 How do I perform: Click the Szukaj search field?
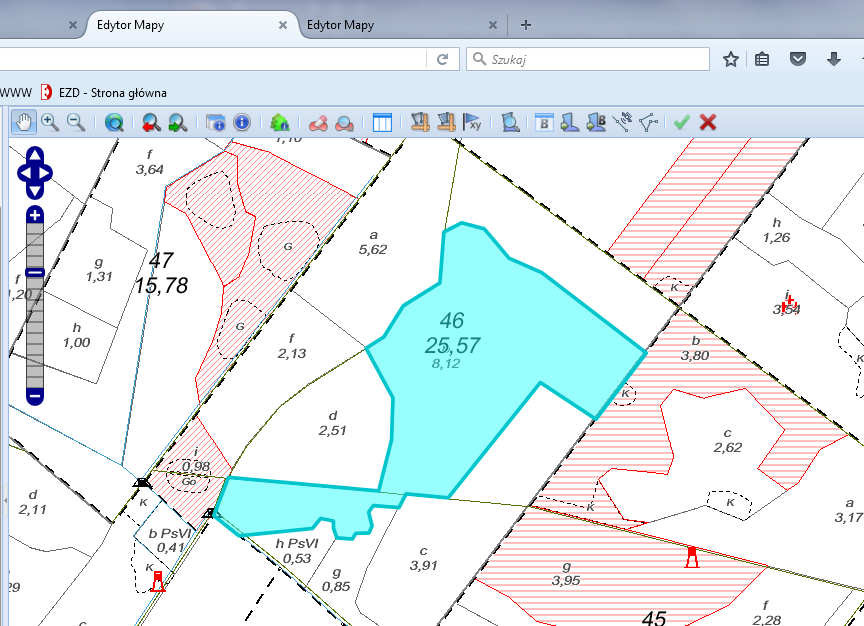point(590,60)
